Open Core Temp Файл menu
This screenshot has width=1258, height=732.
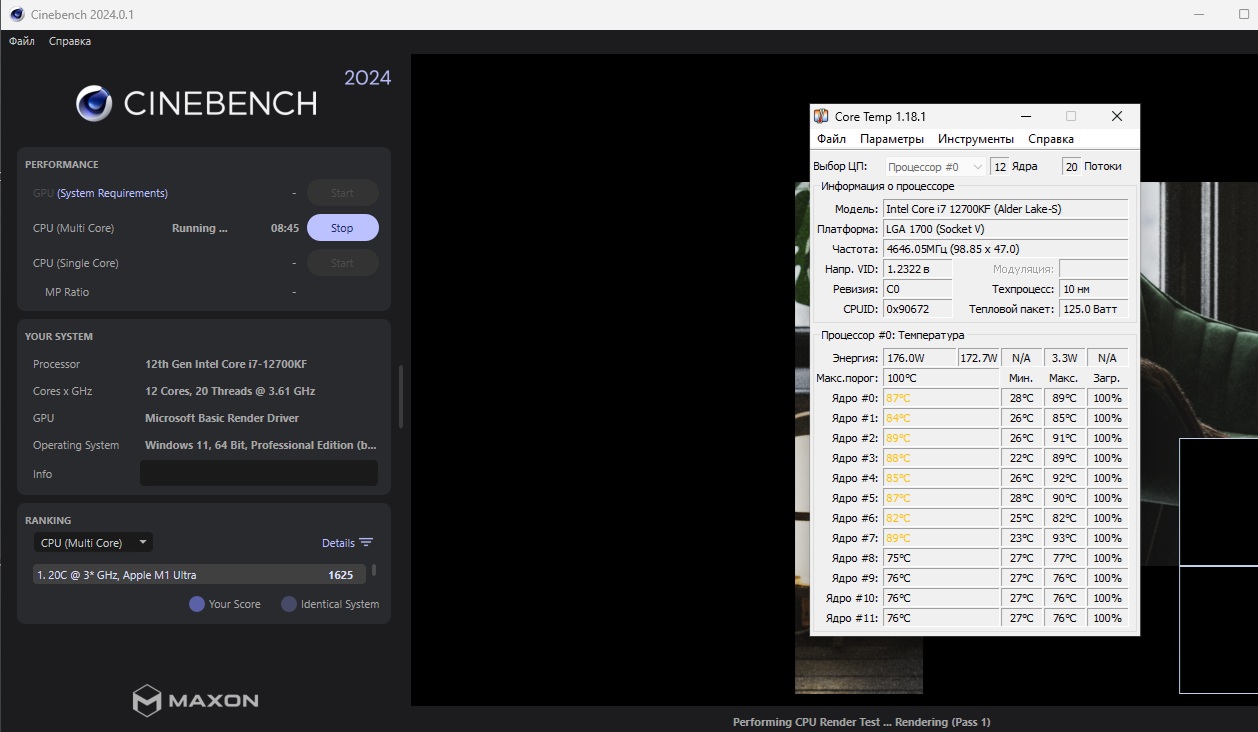click(x=831, y=139)
